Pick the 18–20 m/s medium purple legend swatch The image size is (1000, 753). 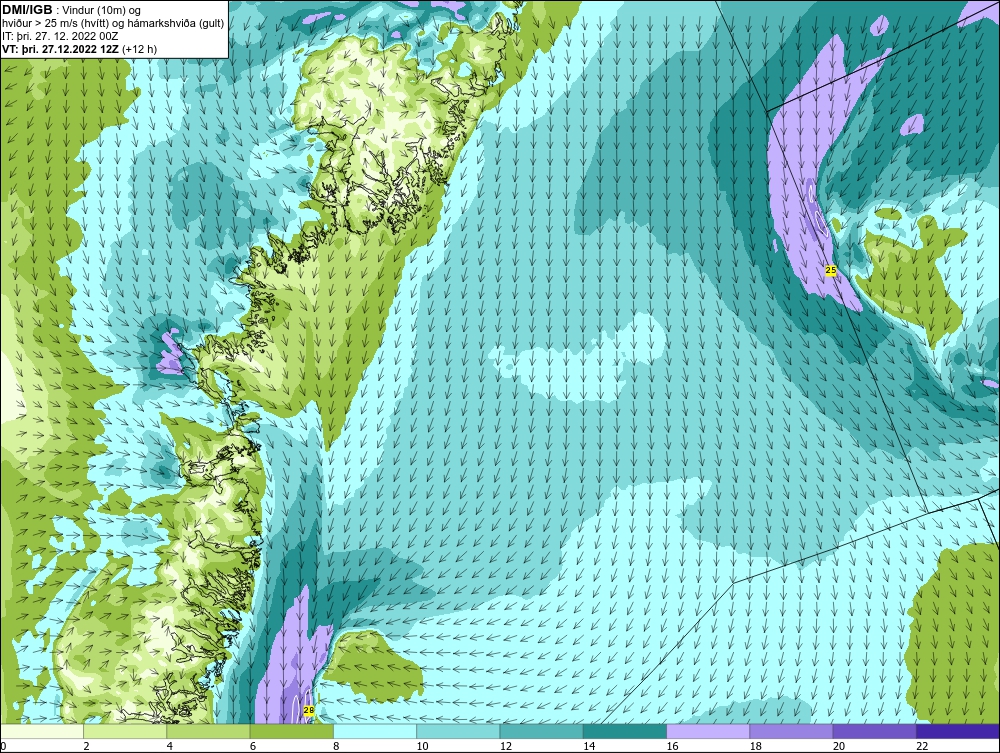pyautogui.click(x=791, y=731)
